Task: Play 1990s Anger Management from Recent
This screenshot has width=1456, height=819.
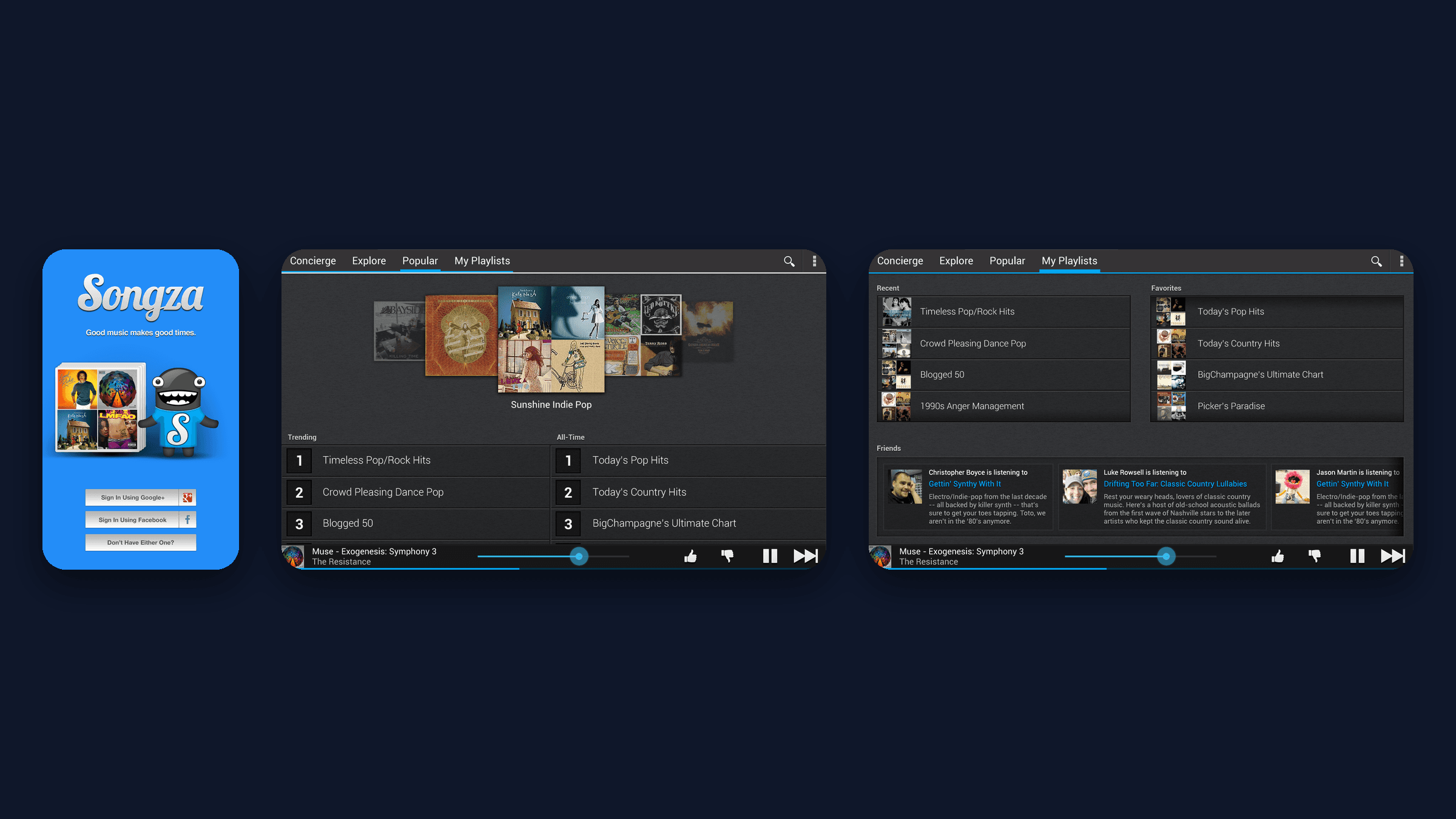Action: (x=1003, y=406)
